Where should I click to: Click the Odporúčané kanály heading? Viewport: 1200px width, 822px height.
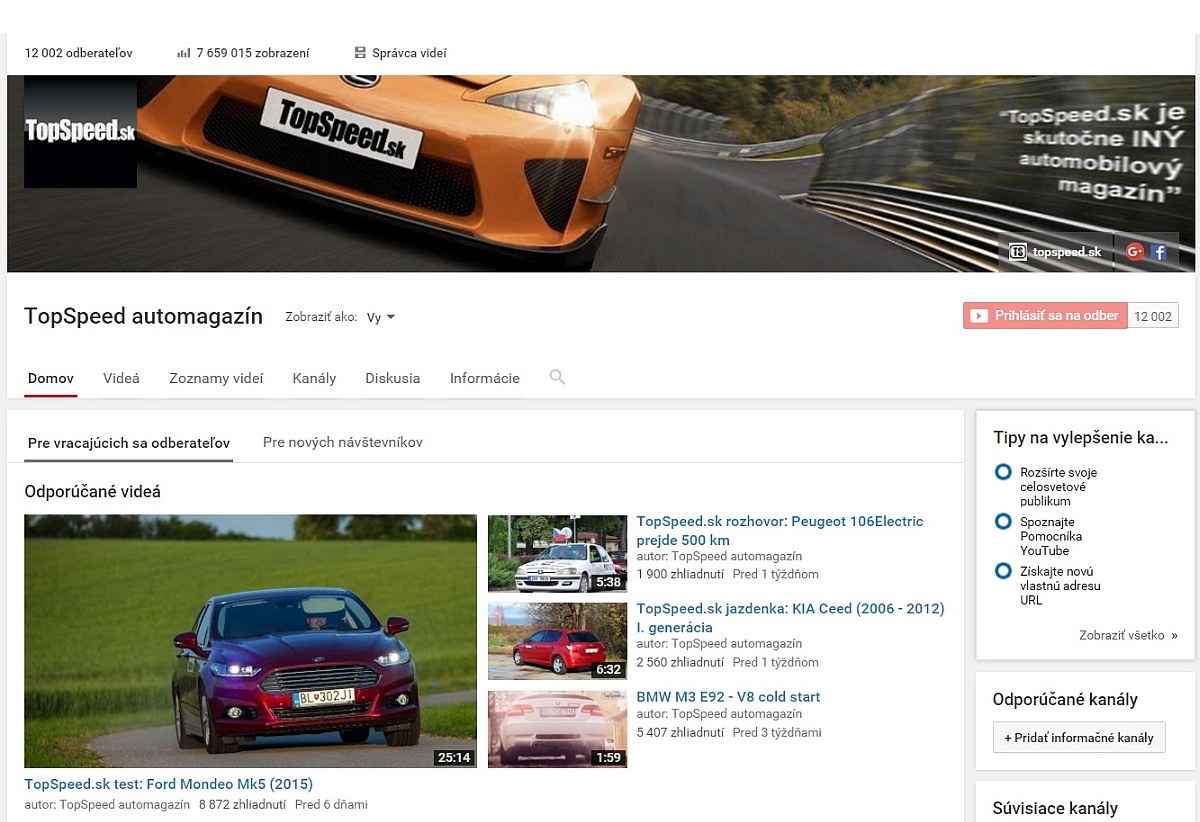point(1065,700)
